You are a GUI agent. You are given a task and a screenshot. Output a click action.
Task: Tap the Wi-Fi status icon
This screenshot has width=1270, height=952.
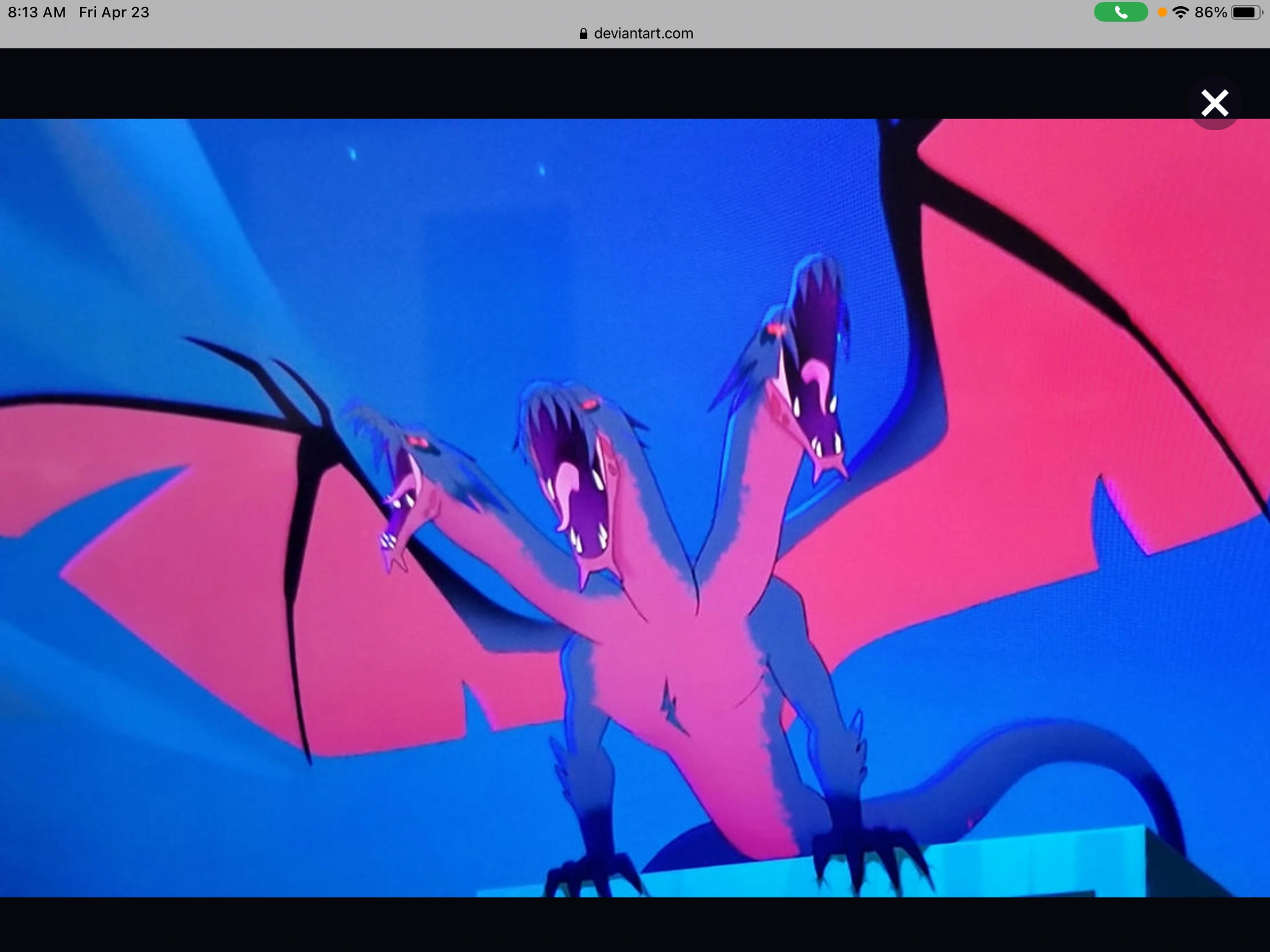1181,12
